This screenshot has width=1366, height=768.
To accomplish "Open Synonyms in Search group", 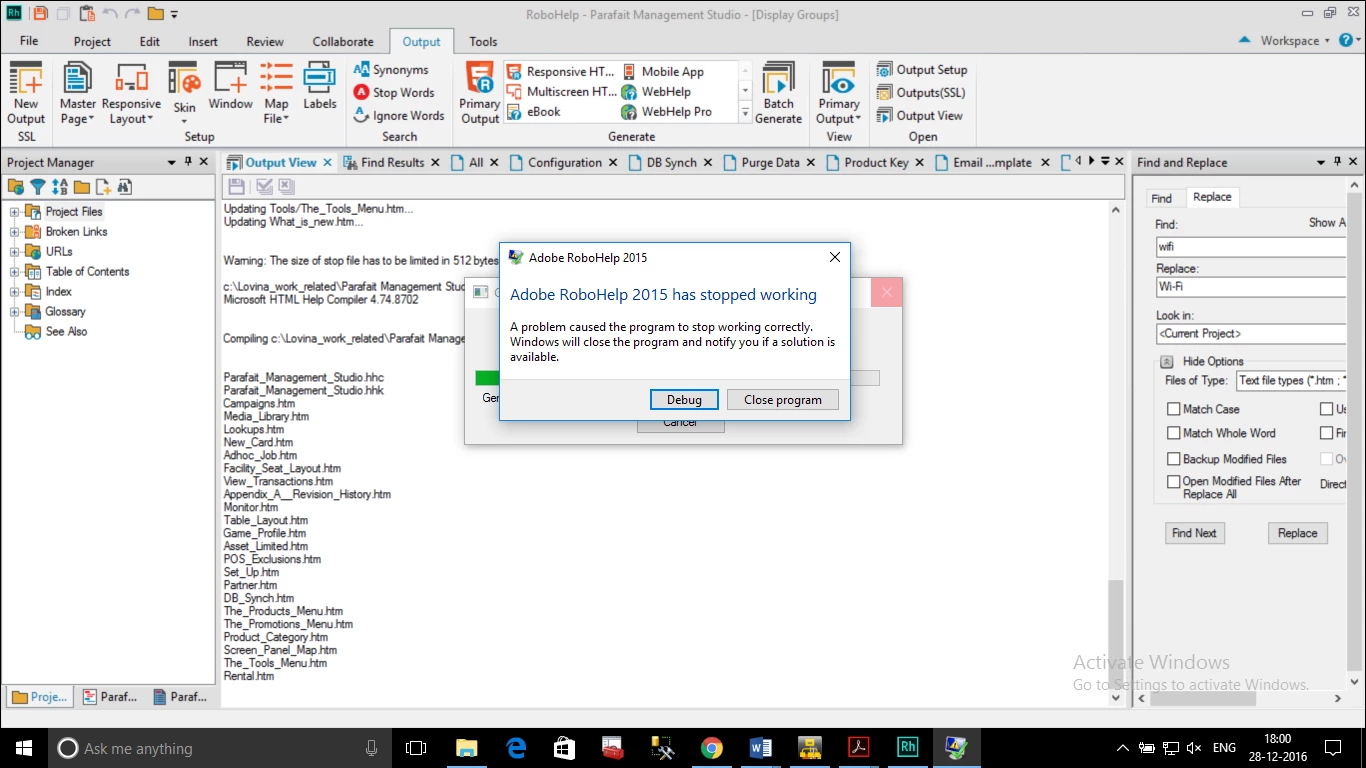I will [x=391, y=70].
